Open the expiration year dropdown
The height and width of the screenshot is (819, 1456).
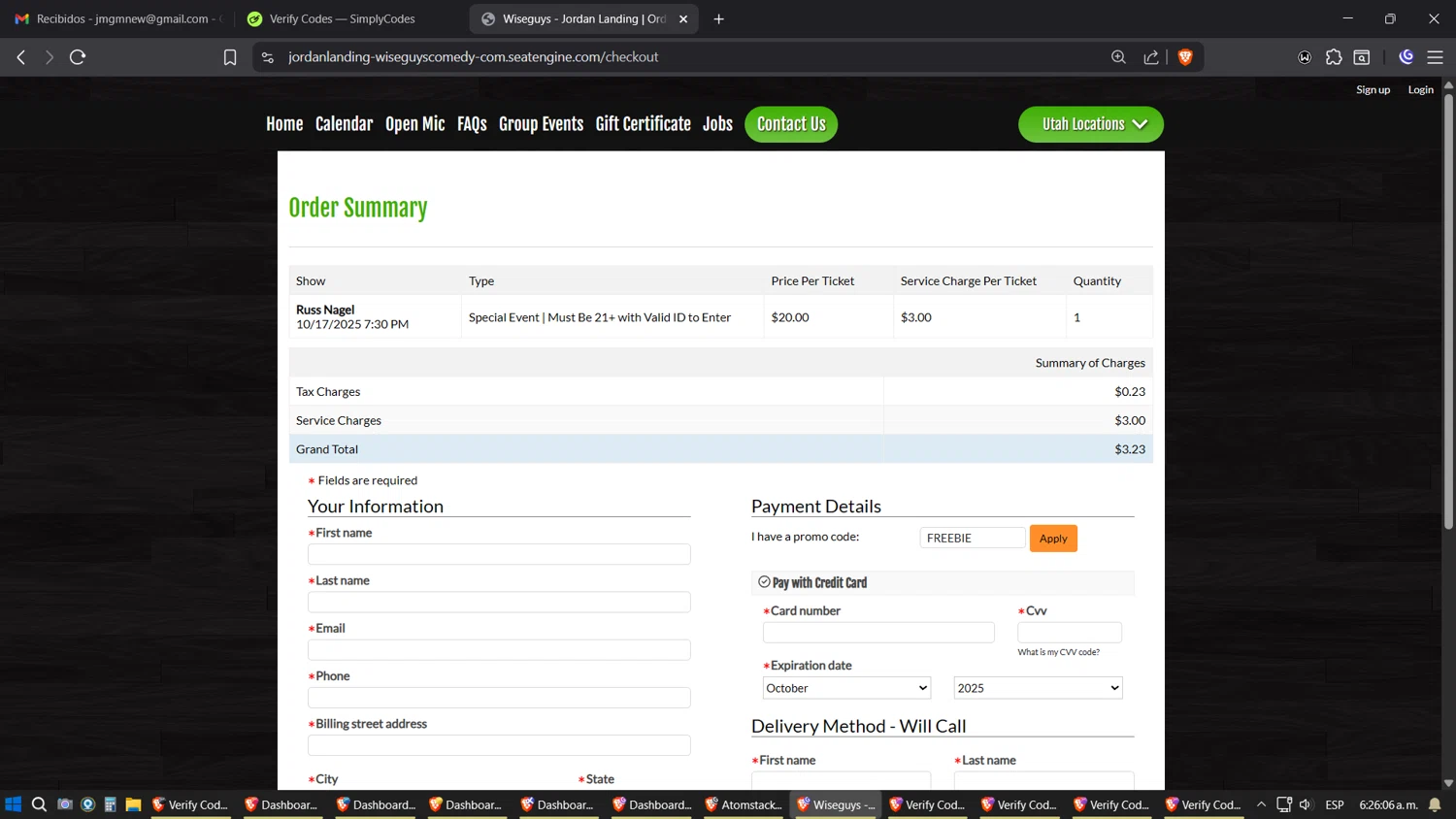[1038, 688]
